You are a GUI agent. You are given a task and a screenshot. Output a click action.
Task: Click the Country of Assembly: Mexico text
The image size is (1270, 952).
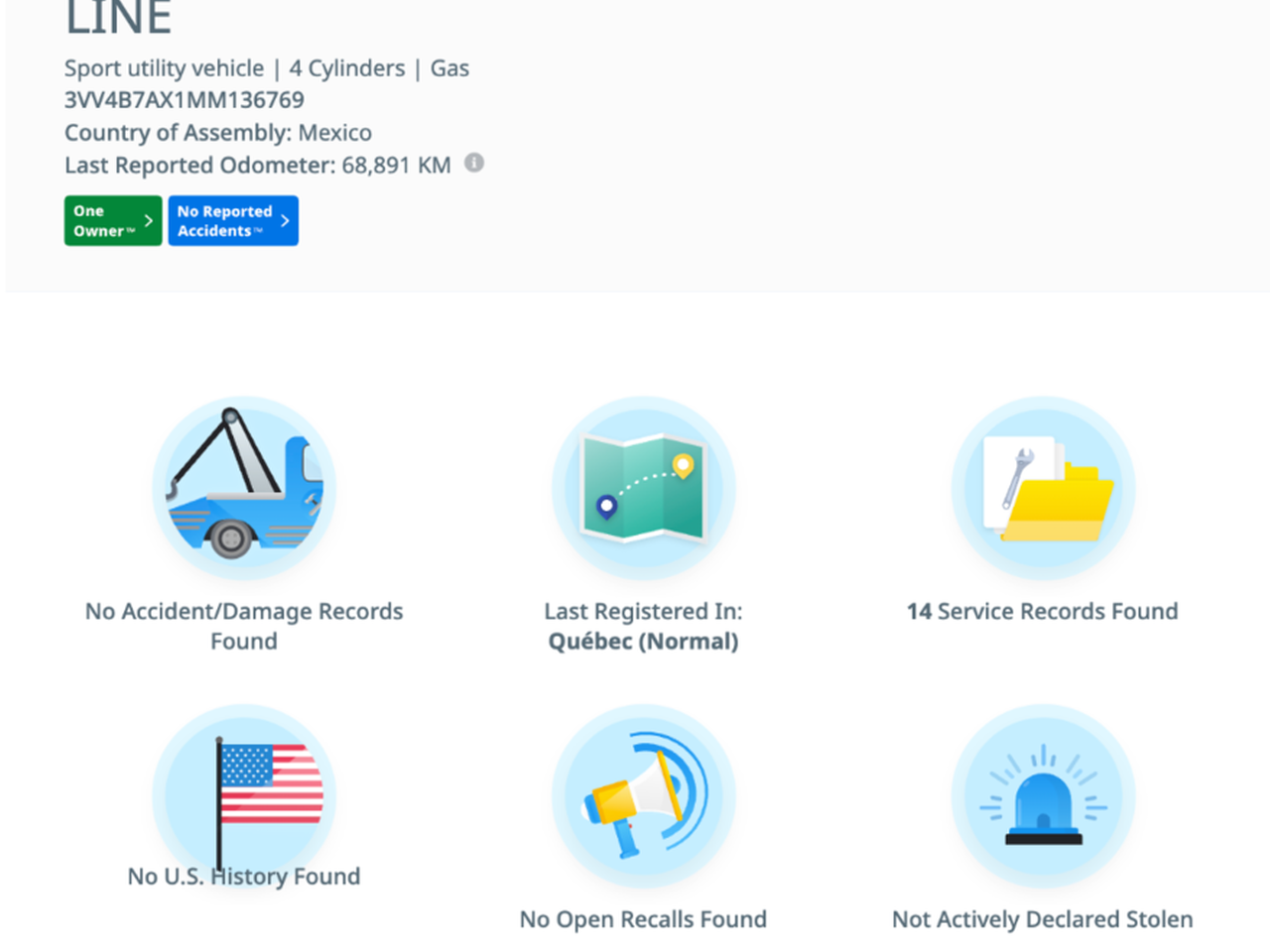coord(218,133)
